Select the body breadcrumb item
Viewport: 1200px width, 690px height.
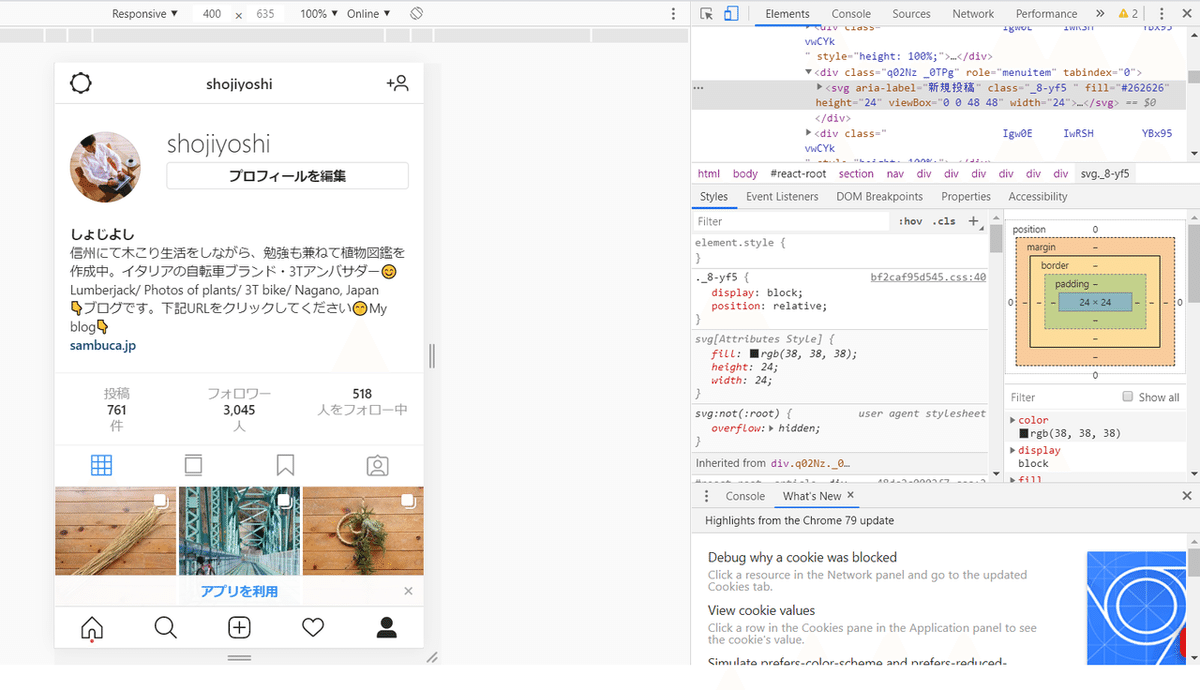click(x=745, y=173)
